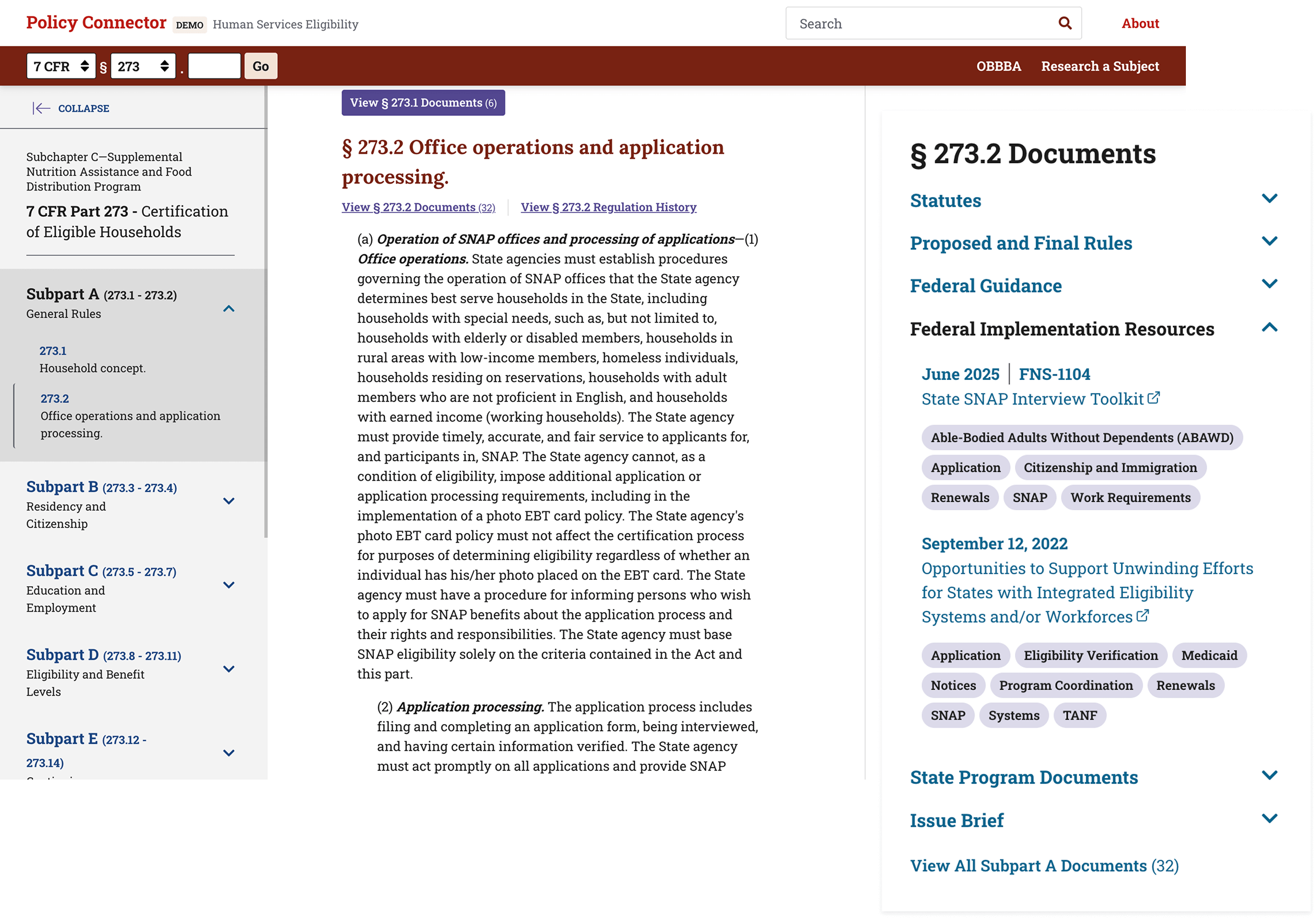The height and width of the screenshot is (919, 1316).
Task: Click View § 273.1 Documents button
Action: tap(423, 103)
